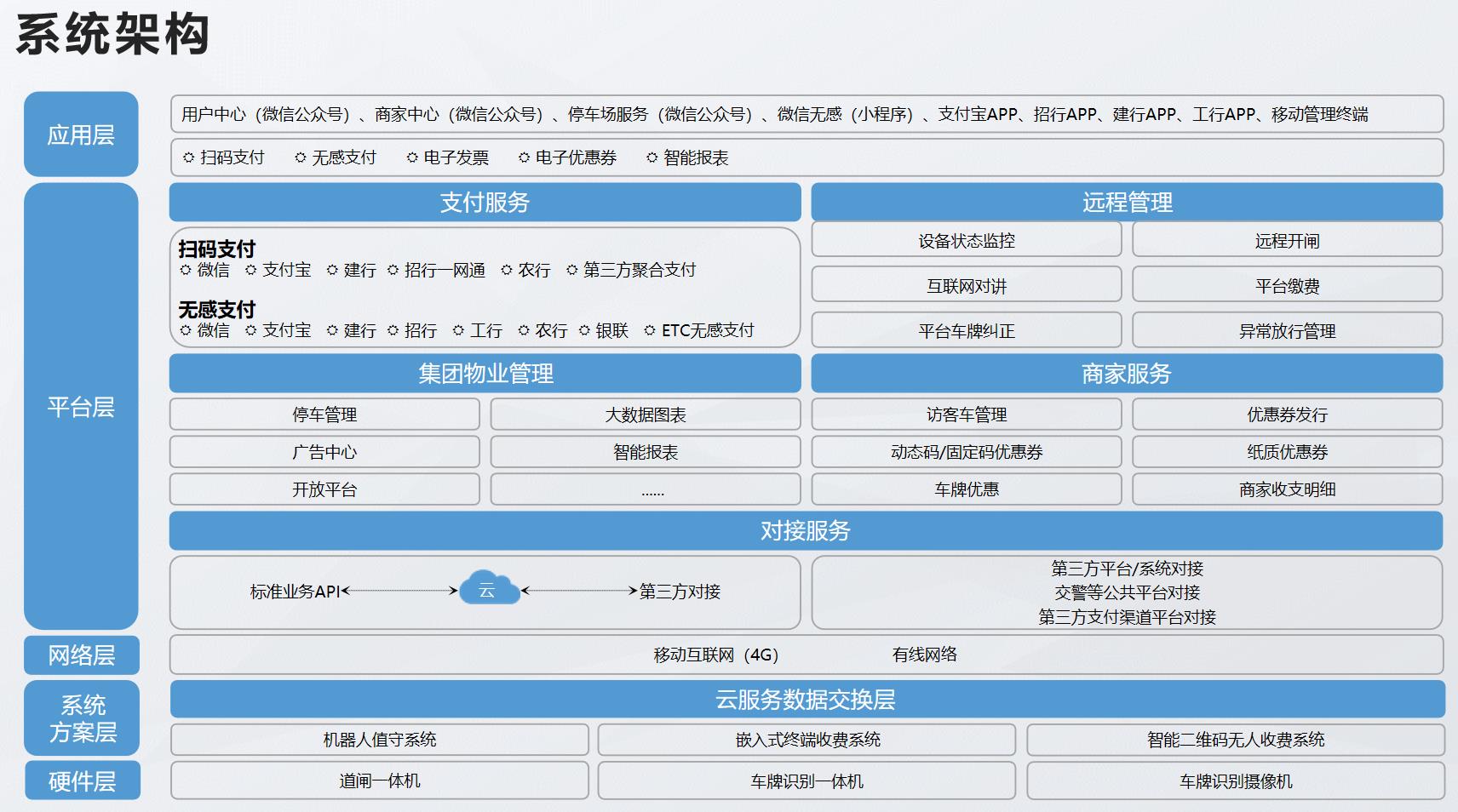The height and width of the screenshot is (812, 1458).
Task: Select the 平台缴费 box
Action: (x=1287, y=285)
